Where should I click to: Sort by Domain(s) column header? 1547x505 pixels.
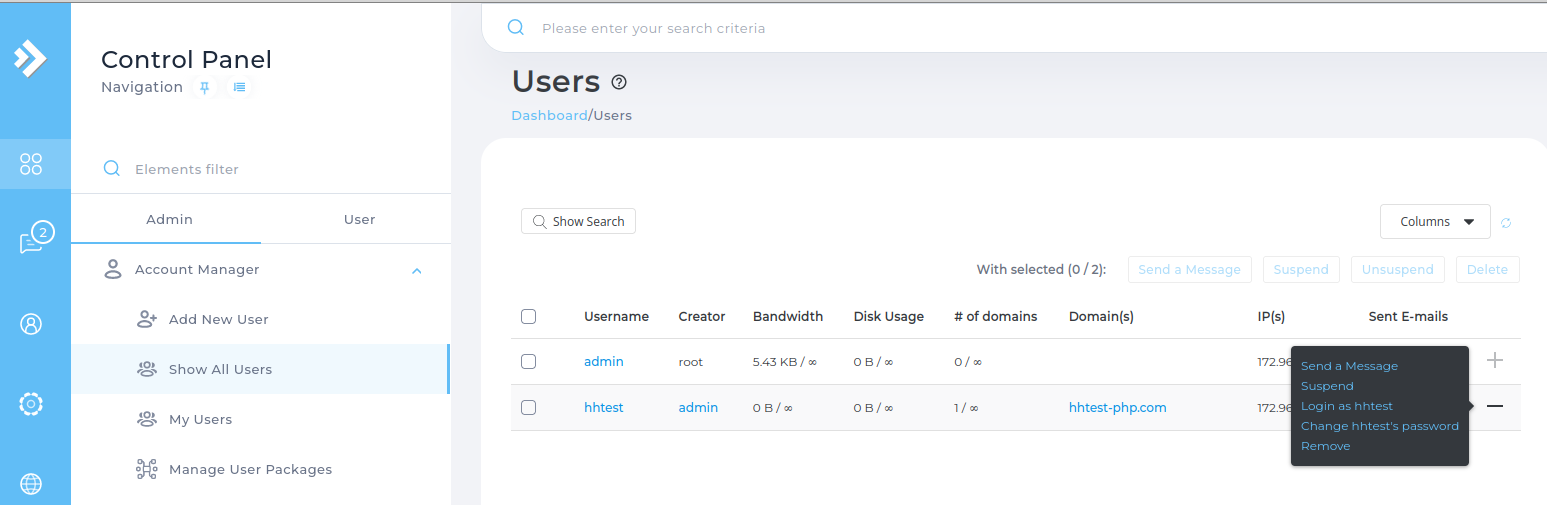click(x=1101, y=316)
